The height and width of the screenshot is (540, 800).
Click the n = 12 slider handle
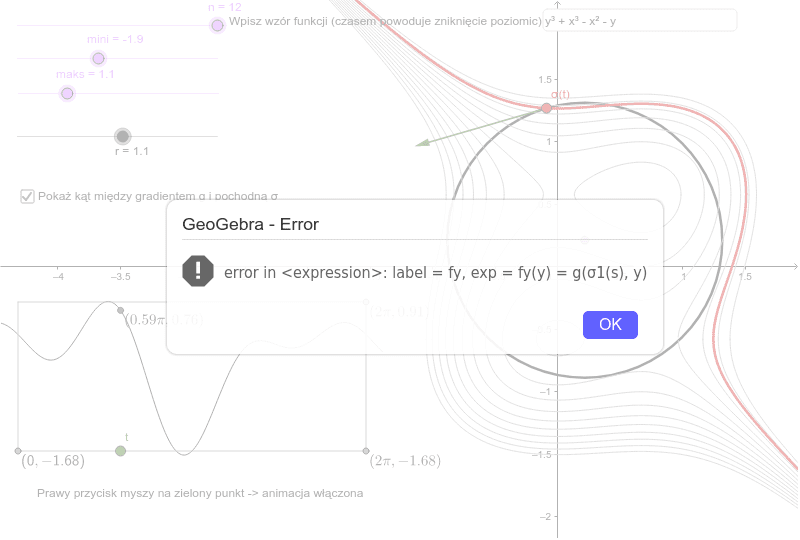[217, 25]
